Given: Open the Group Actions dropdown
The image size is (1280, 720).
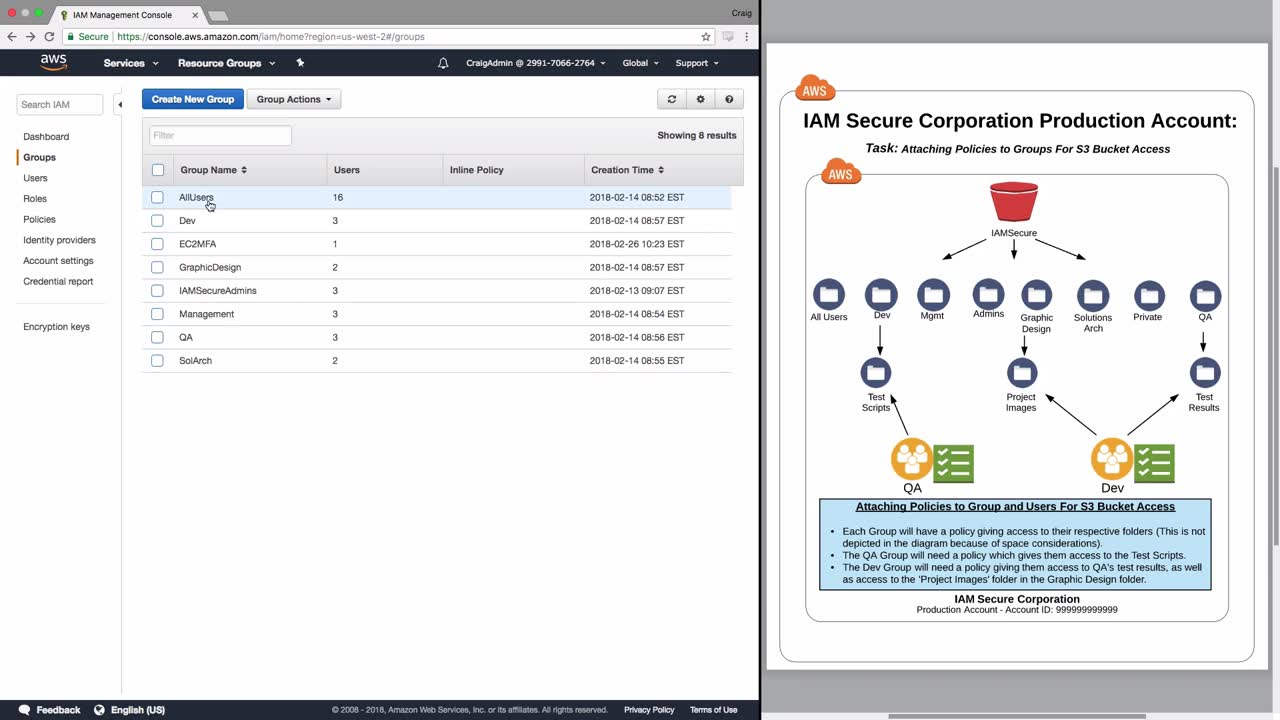Looking at the screenshot, I should pyautogui.click(x=294, y=99).
